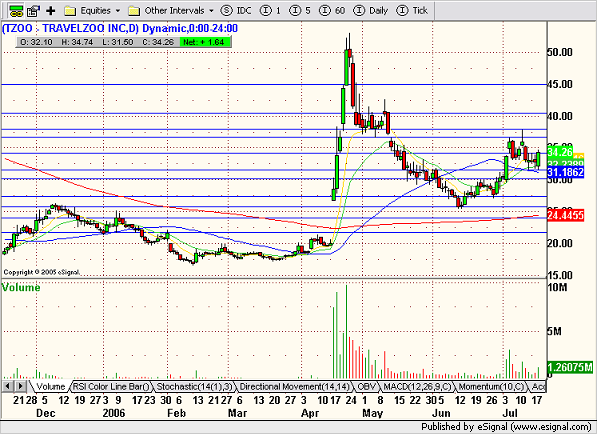597x434 pixels.
Task: Click the Jul month axis label
Action: tap(510, 413)
